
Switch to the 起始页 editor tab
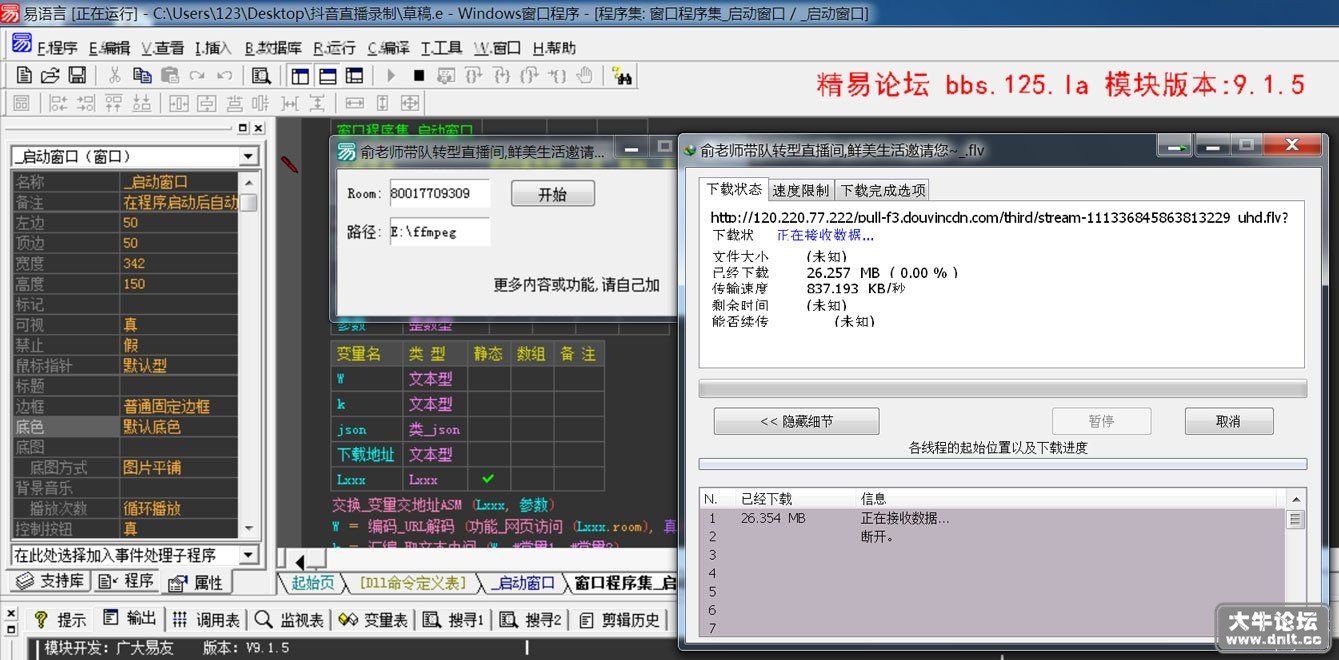[x=312, y=583]
